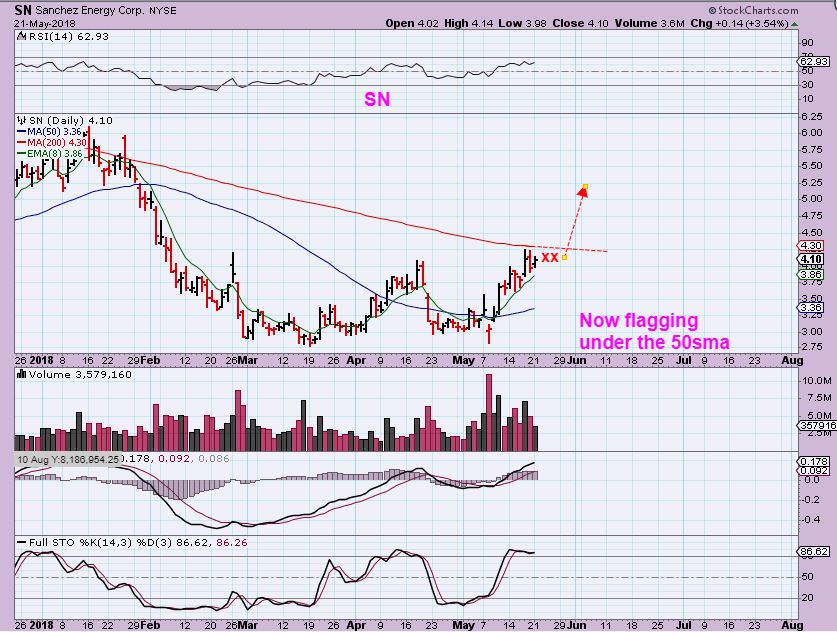The width and height of the screenshot is (837, 632).
Task: Click the Close 4.10 value in the header
Action: [x=580, y=23]
